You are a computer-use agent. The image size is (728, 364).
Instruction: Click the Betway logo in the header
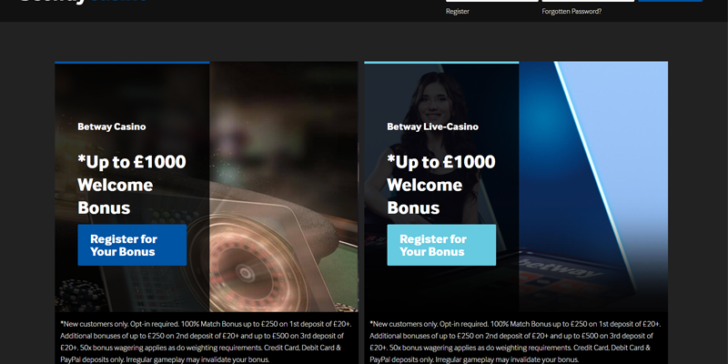tap(83, 1)
